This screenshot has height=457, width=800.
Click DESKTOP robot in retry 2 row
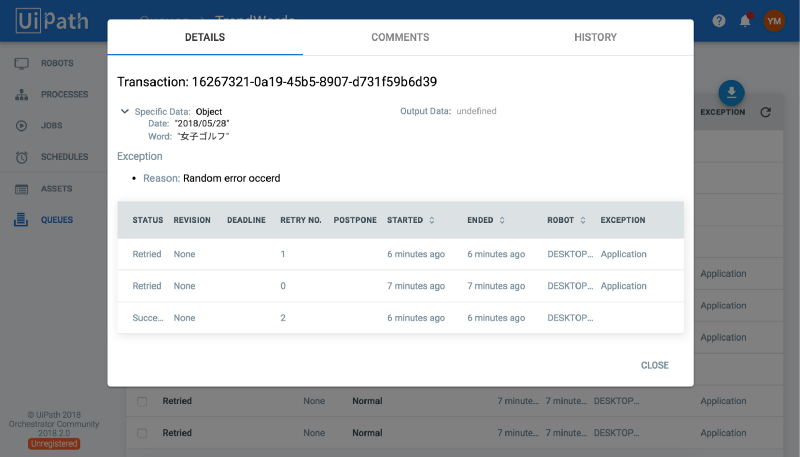coord(570,318)
